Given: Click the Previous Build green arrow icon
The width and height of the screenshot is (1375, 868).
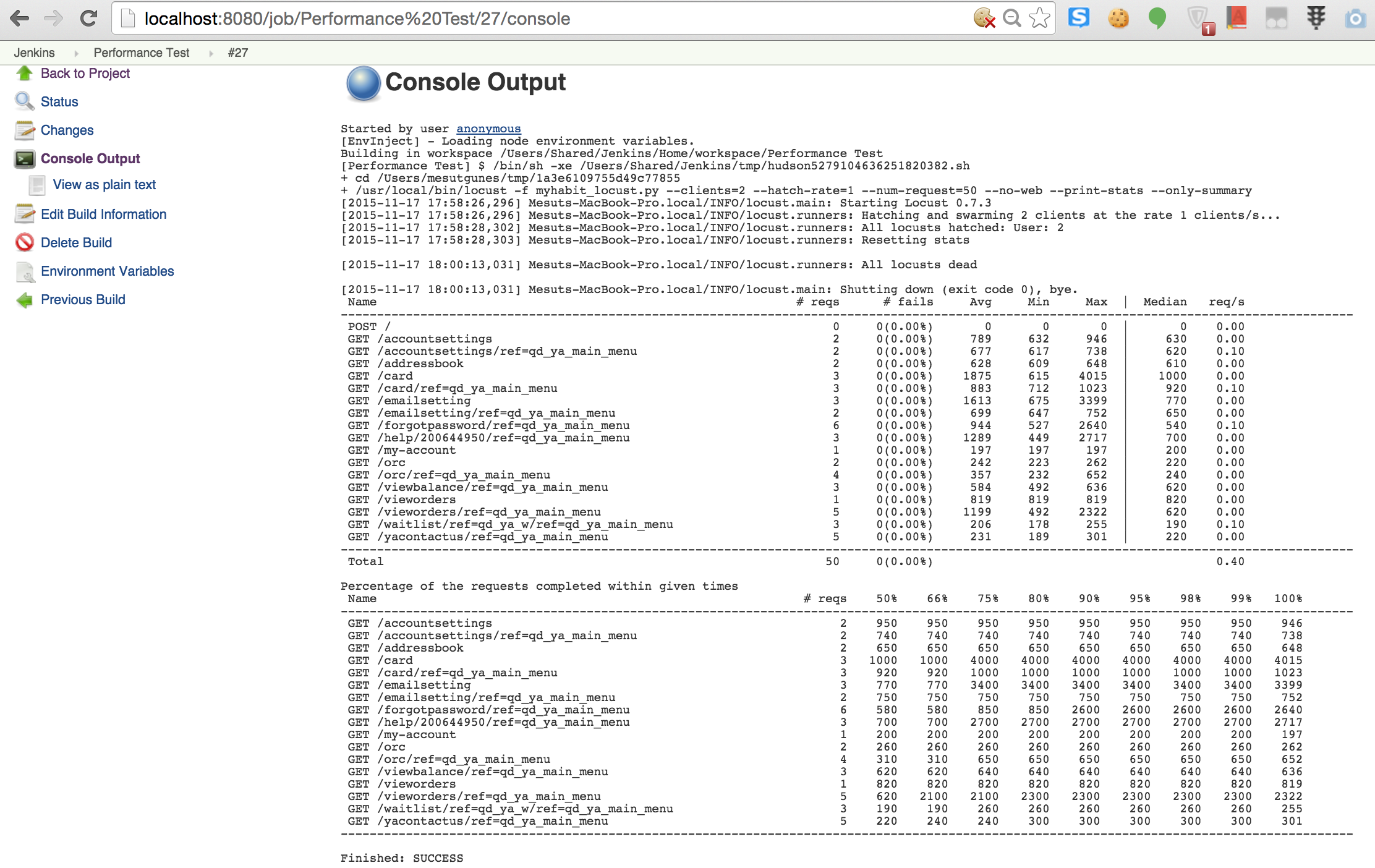Looking at the screenshot, I should (x=25, y=300).
